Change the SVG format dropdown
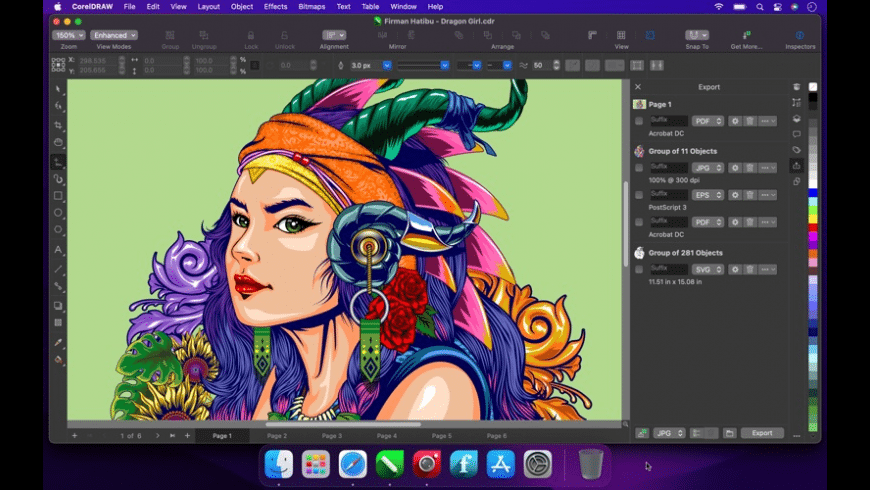870x490 pixels. coord(708,269)
